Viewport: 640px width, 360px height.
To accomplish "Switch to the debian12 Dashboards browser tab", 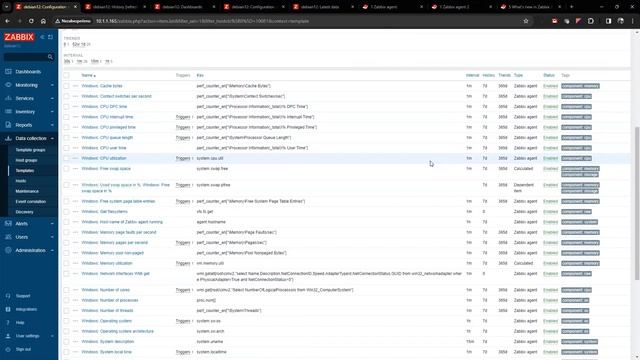I will tap(186, 7).
